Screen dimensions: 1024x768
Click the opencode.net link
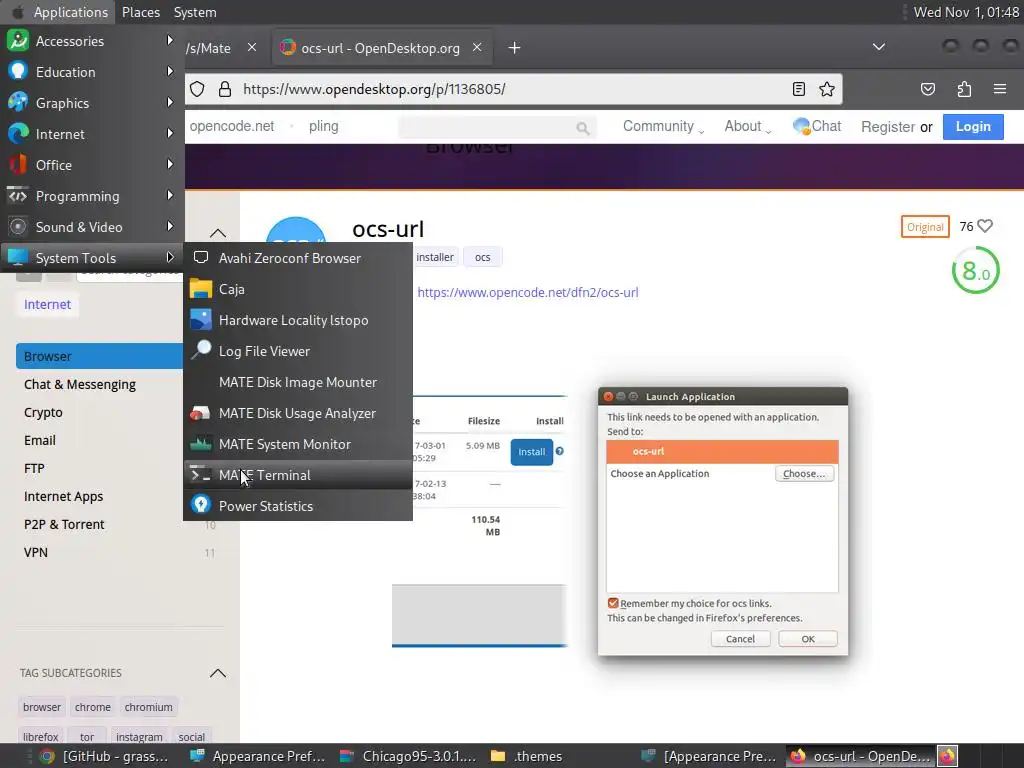pyautogui.click(x=232, y=126)
